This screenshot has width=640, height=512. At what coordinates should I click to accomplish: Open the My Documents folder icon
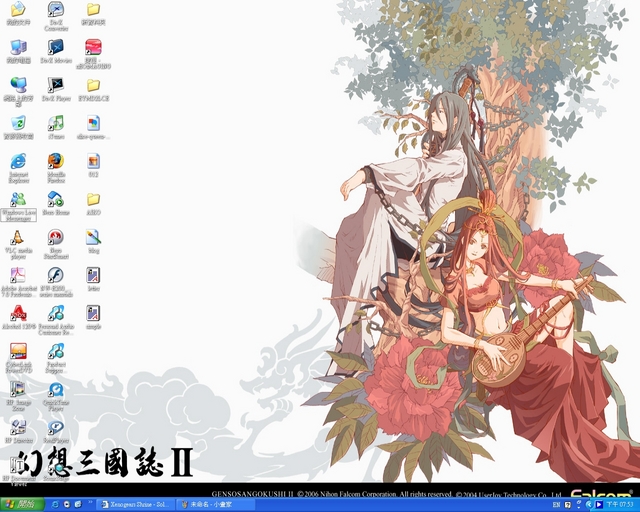click(18, 9)
